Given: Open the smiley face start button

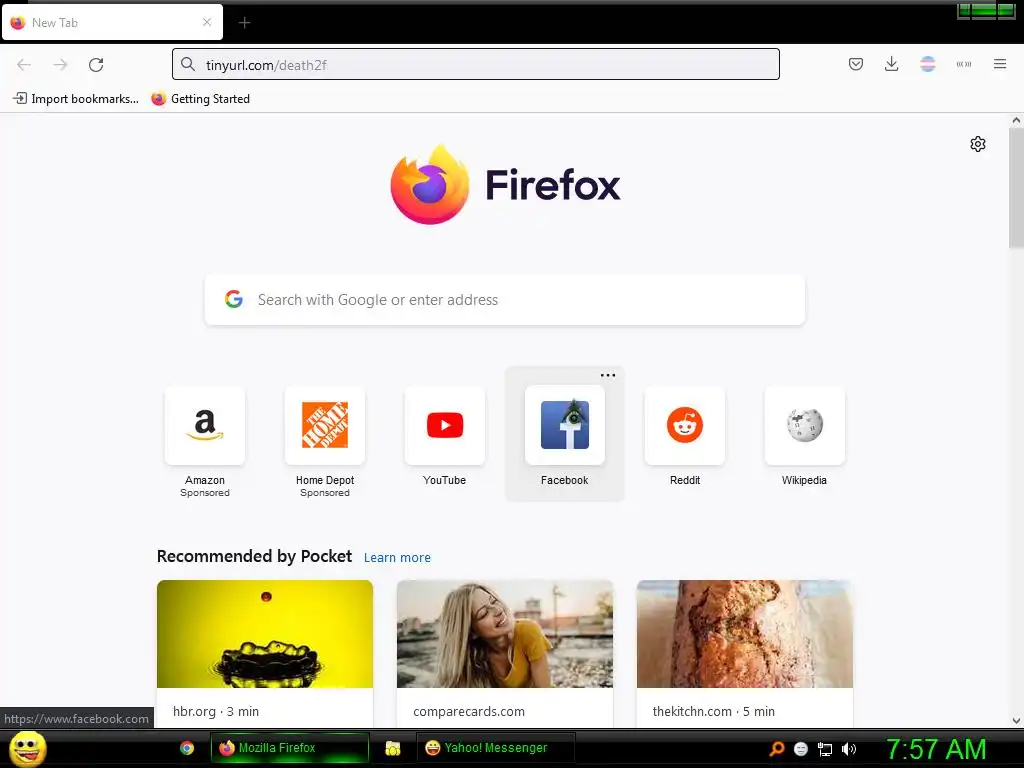Looking at the screenshot, I should coord(27,749).
